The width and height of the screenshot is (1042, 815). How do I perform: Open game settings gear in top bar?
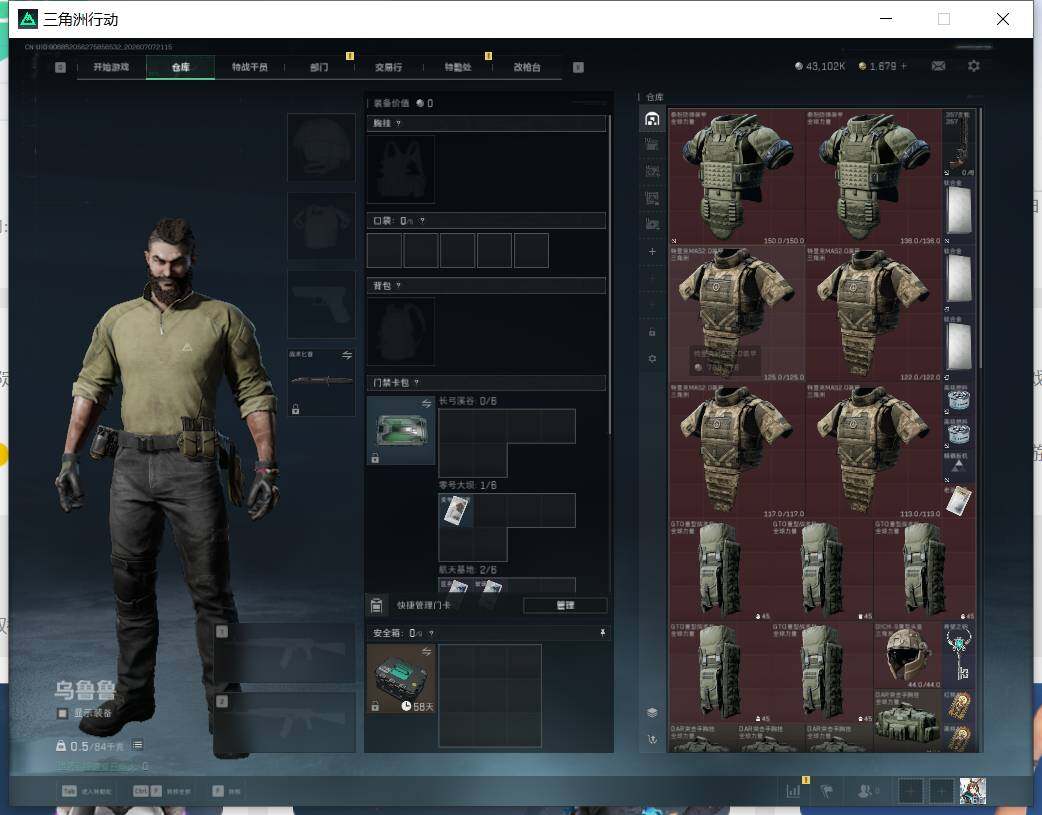[x=974, y=66]
